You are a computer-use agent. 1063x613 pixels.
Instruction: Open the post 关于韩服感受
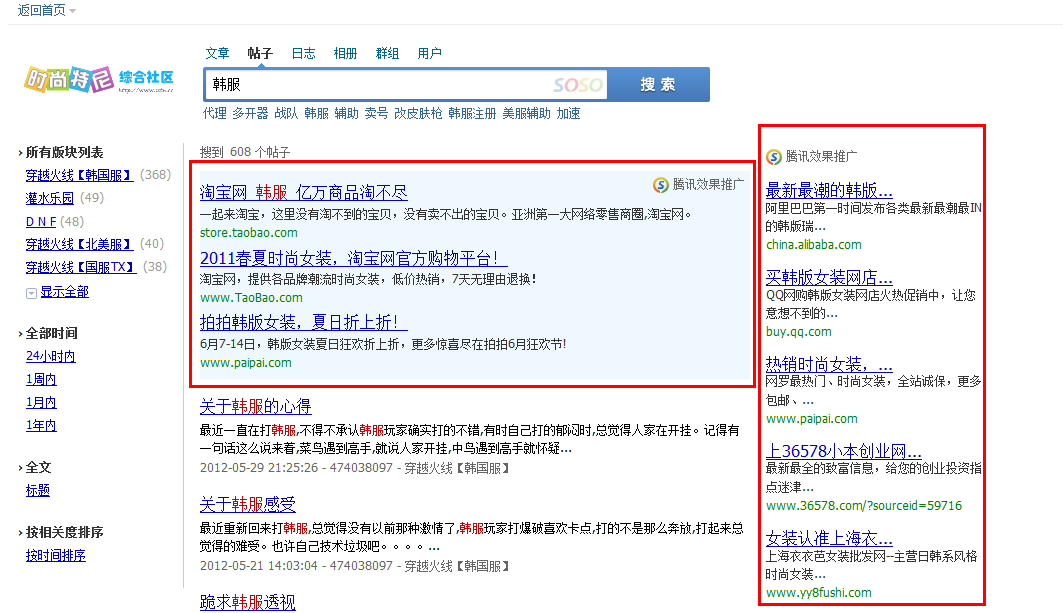247,505
